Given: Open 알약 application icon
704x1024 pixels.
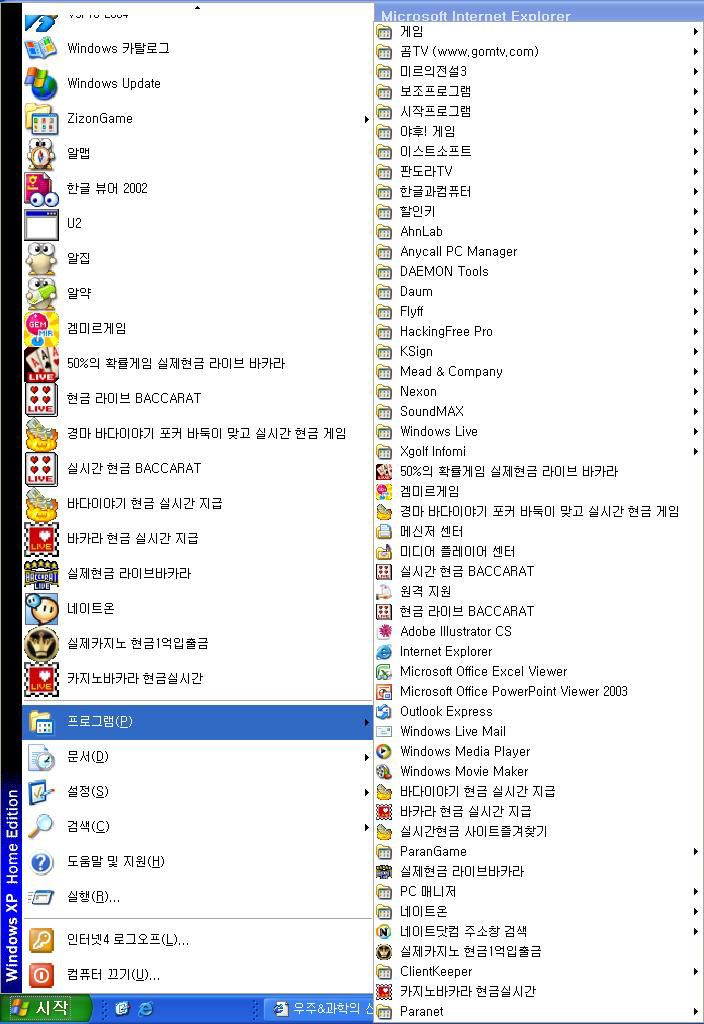Looking at the screenshot, I should (41, 294).
